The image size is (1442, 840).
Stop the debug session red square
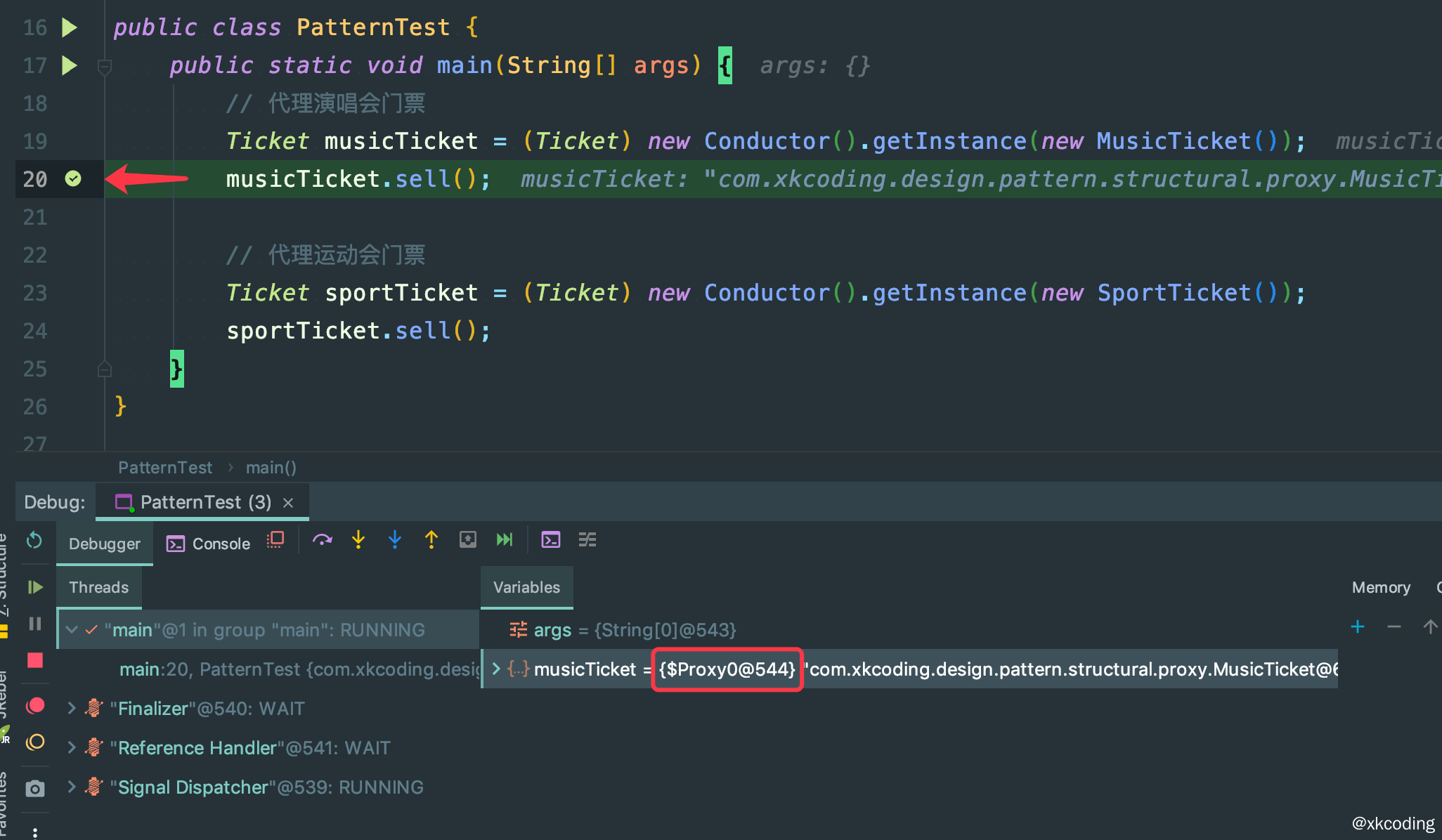35,661
